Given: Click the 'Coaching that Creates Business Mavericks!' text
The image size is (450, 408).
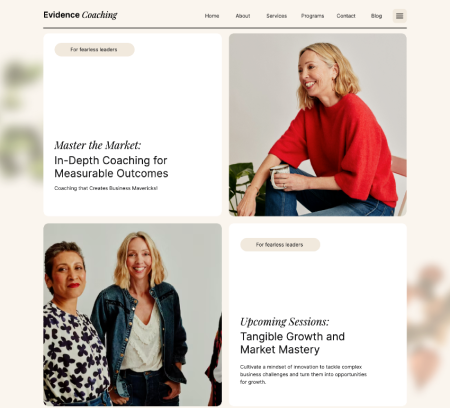Looking at the screenshot, I should (x=106, y=188).
